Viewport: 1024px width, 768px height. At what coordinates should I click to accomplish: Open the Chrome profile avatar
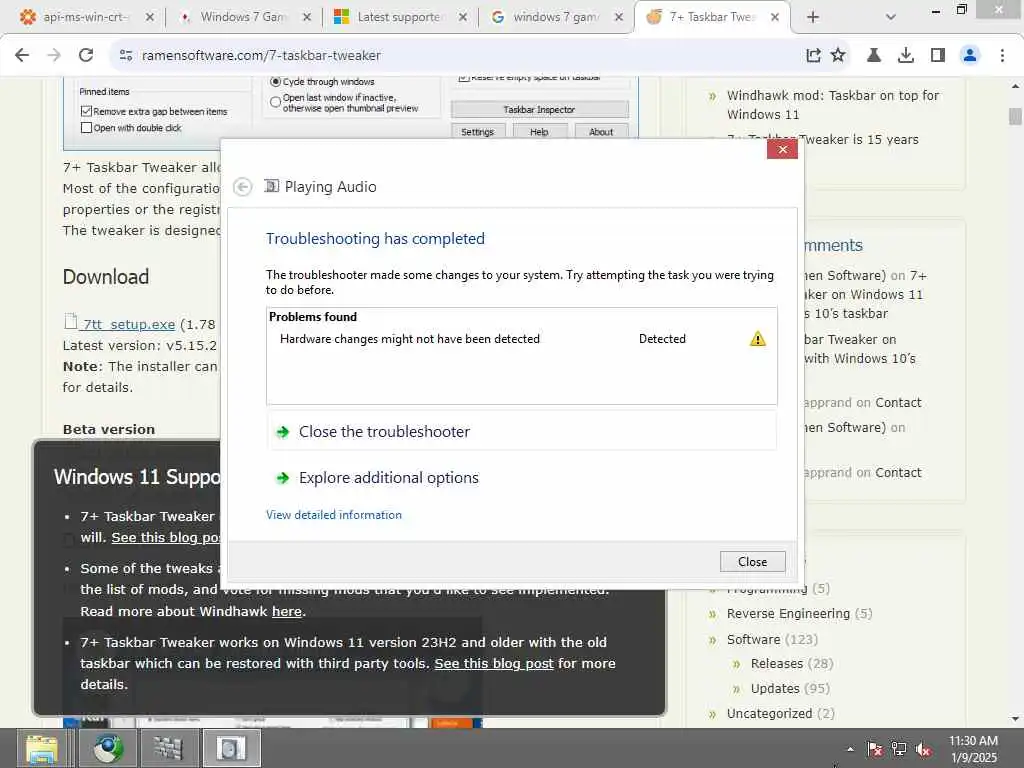pyautogui.click(x=970, y=56)
